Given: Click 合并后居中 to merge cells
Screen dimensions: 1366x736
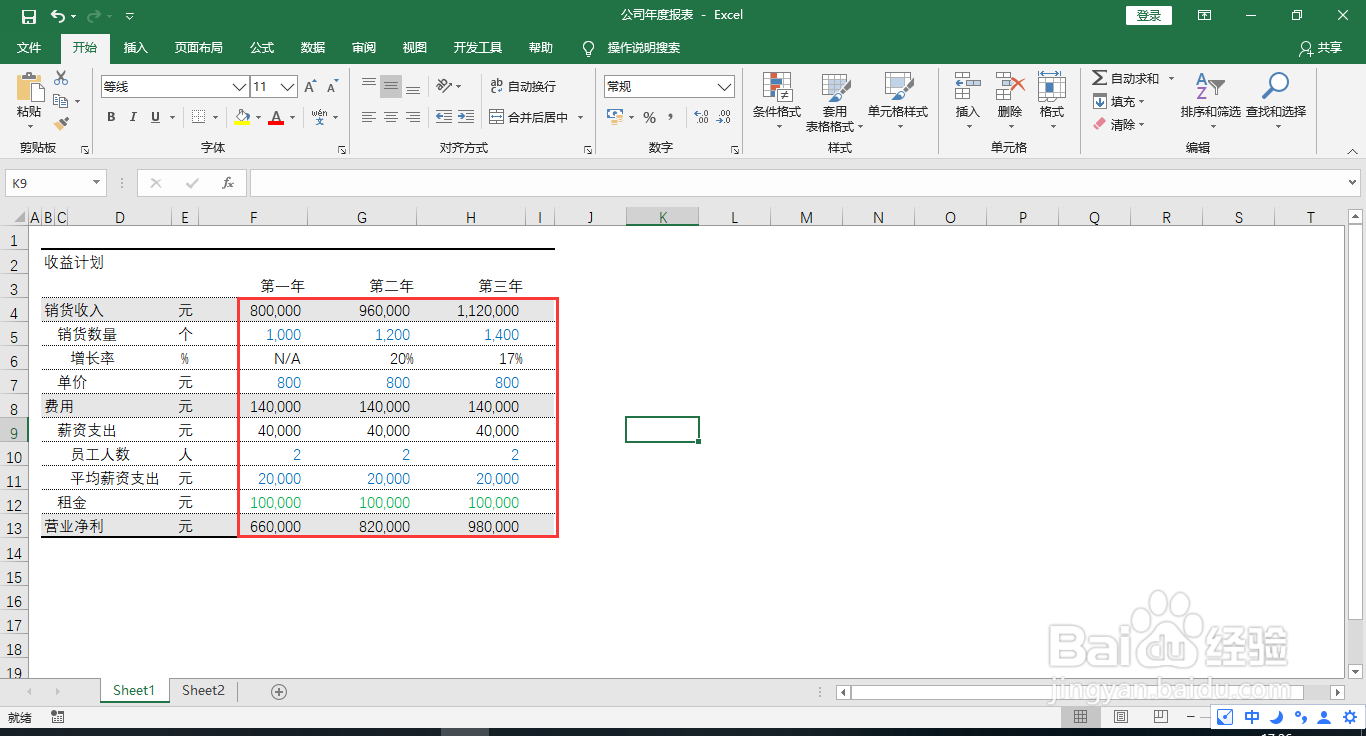Looking at the screenshot, I should coord(530,117).
